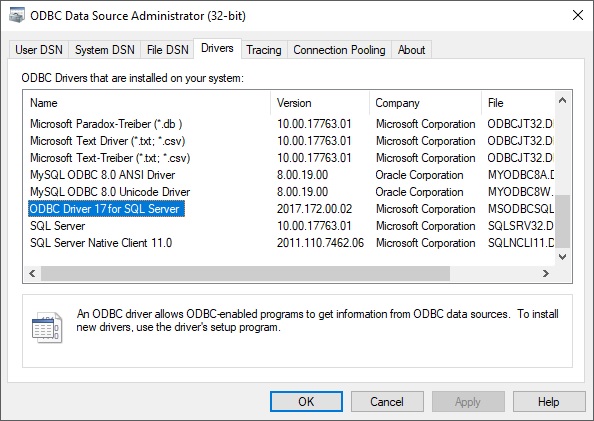Image resolution: width=594 pixels, height=421 pixels.
Task: Click Oracle Corporation in the Unicode Driver row
Action: [419, 192]
